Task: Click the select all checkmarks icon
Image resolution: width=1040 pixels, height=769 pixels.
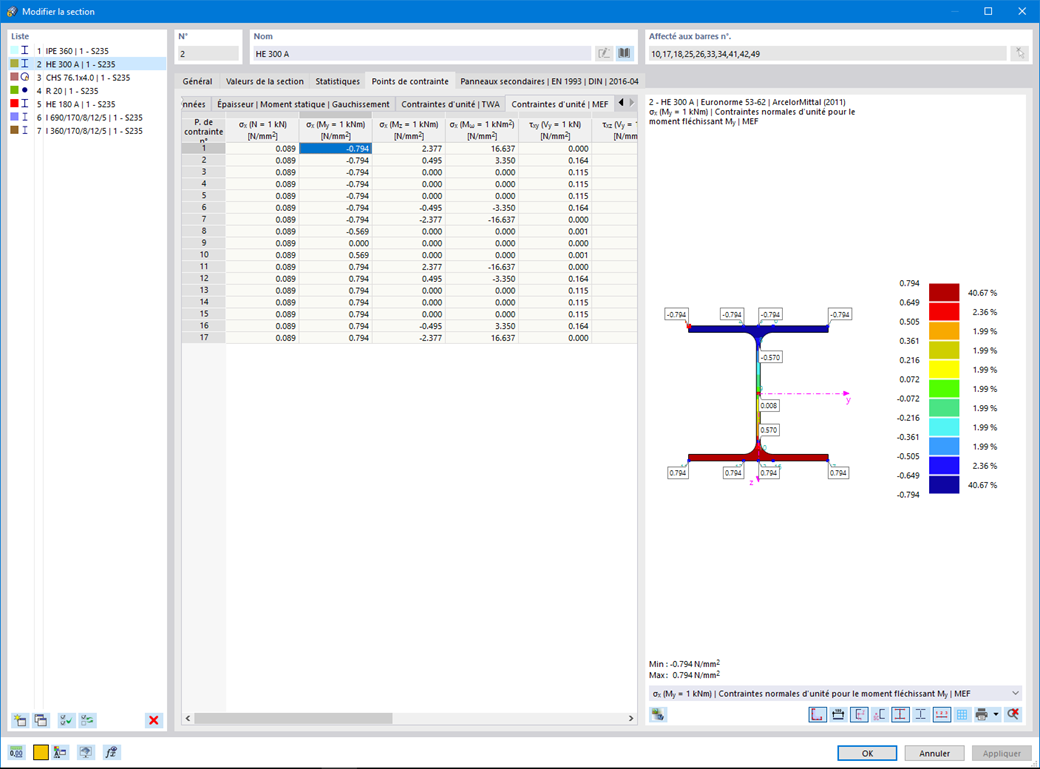Action: [66, 720]
